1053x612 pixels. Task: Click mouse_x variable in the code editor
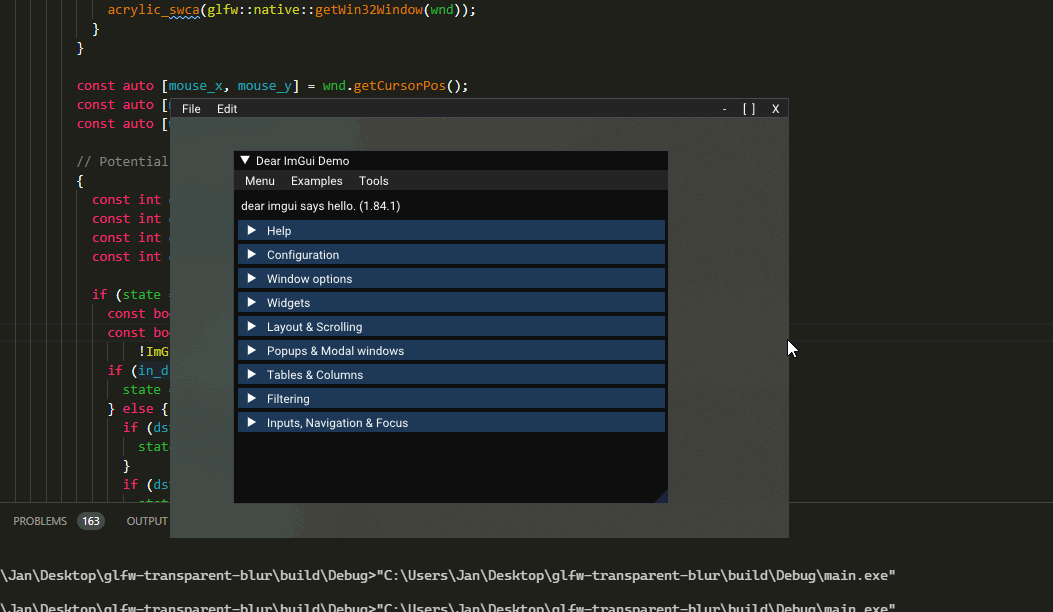point(195,86)
